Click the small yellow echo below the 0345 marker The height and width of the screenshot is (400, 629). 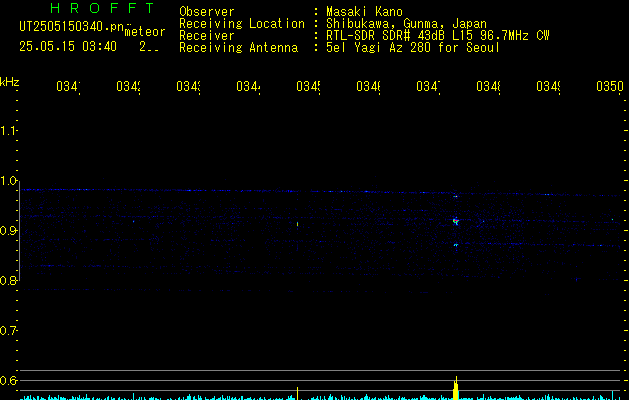(x=297, y=224)
